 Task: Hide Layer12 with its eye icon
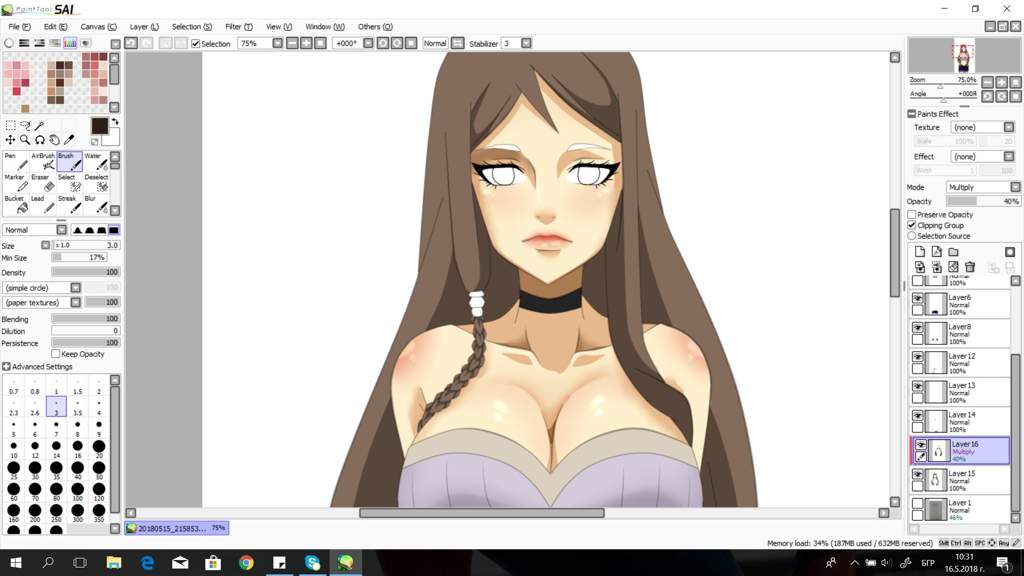(x=918, y=357)
